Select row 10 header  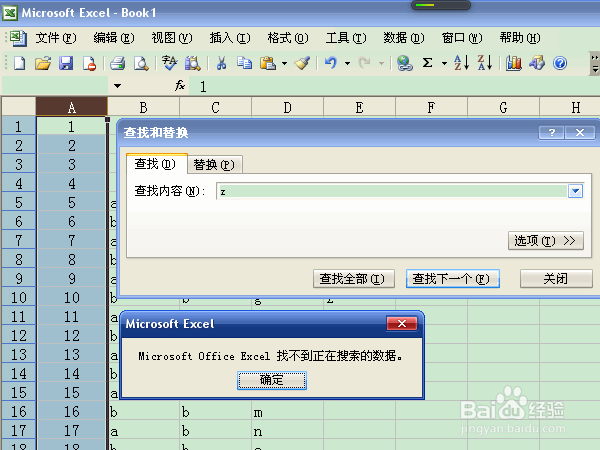pyautogui.click(x=19, y=297)
